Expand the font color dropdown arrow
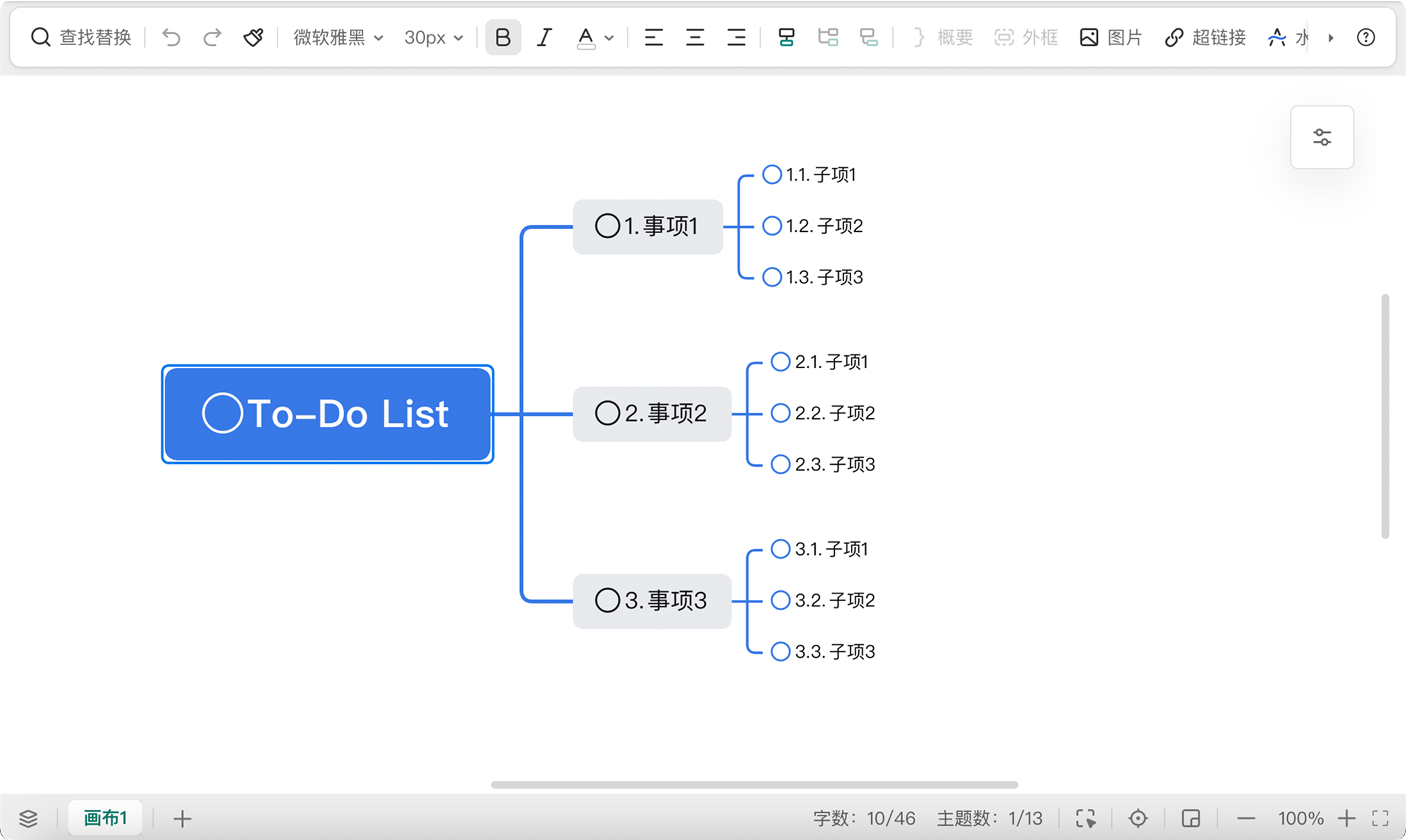This screenshot has width=1406, height=840. coord(609,38)
